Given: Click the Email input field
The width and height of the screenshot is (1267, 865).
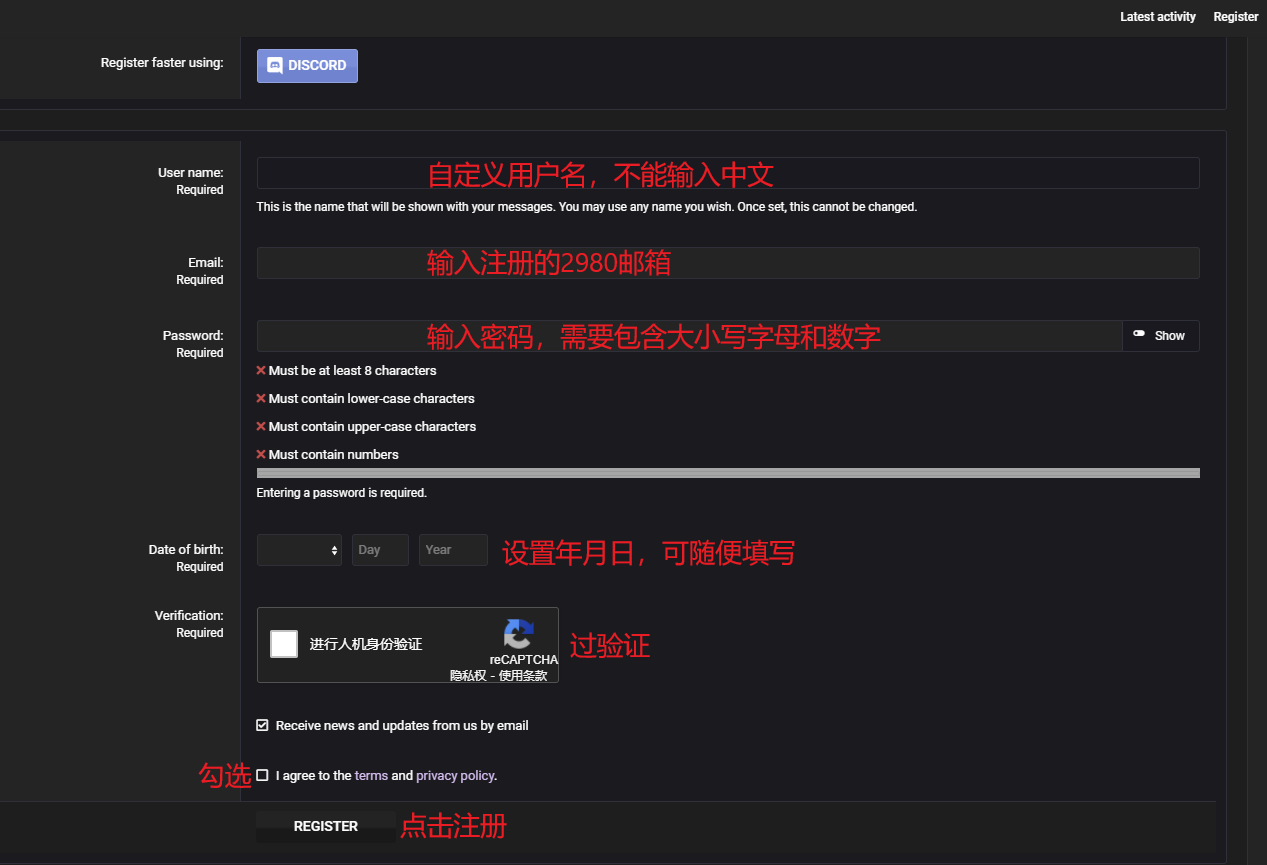Looking at the screenshot, I should tap(728, 262).
